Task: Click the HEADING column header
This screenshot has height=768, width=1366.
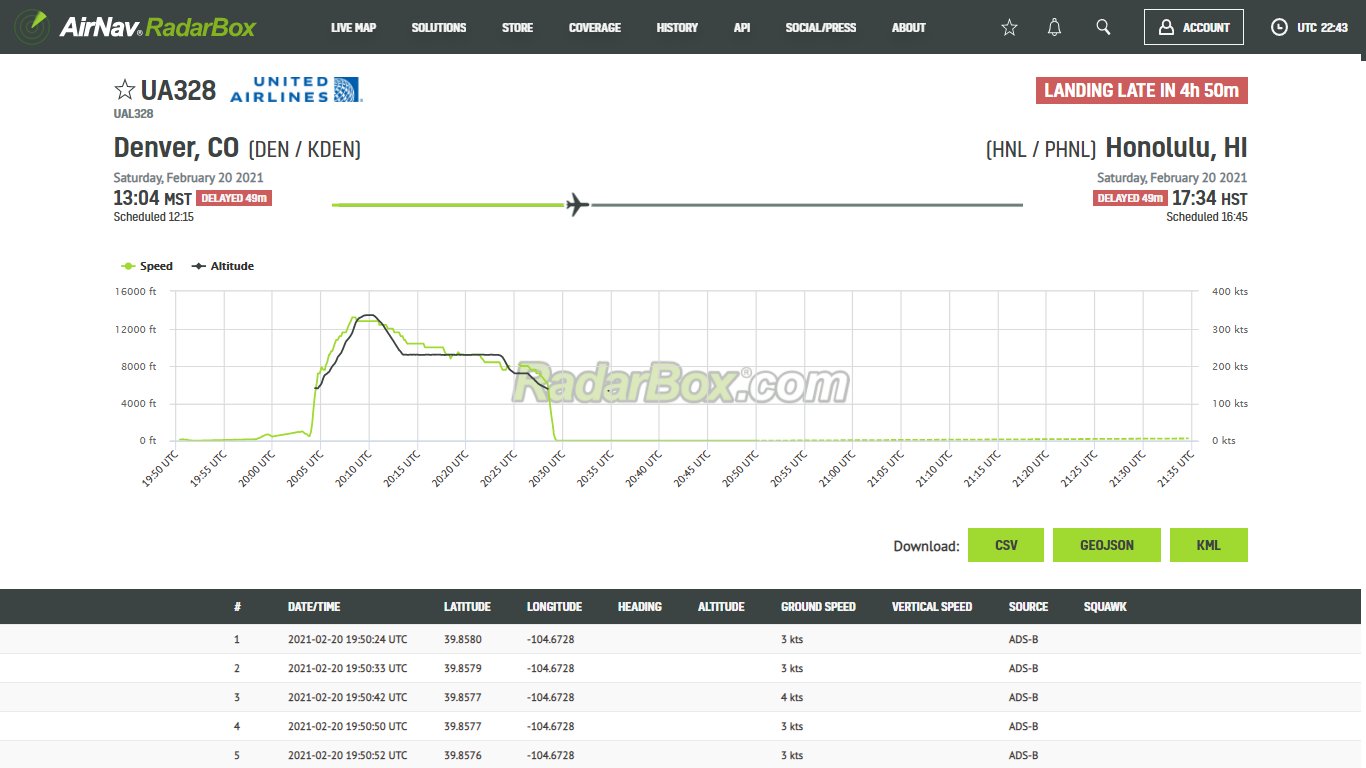Action: click(640, 607)
